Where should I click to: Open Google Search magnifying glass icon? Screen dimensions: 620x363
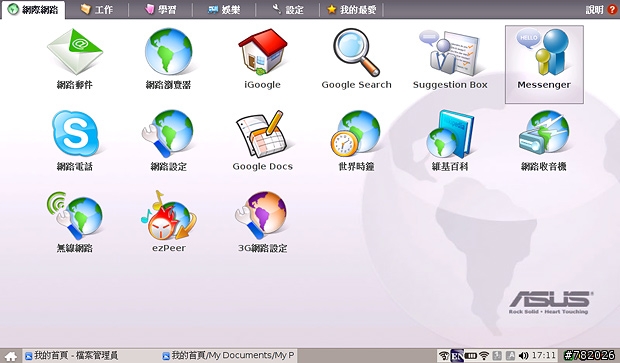pos(356,52)
